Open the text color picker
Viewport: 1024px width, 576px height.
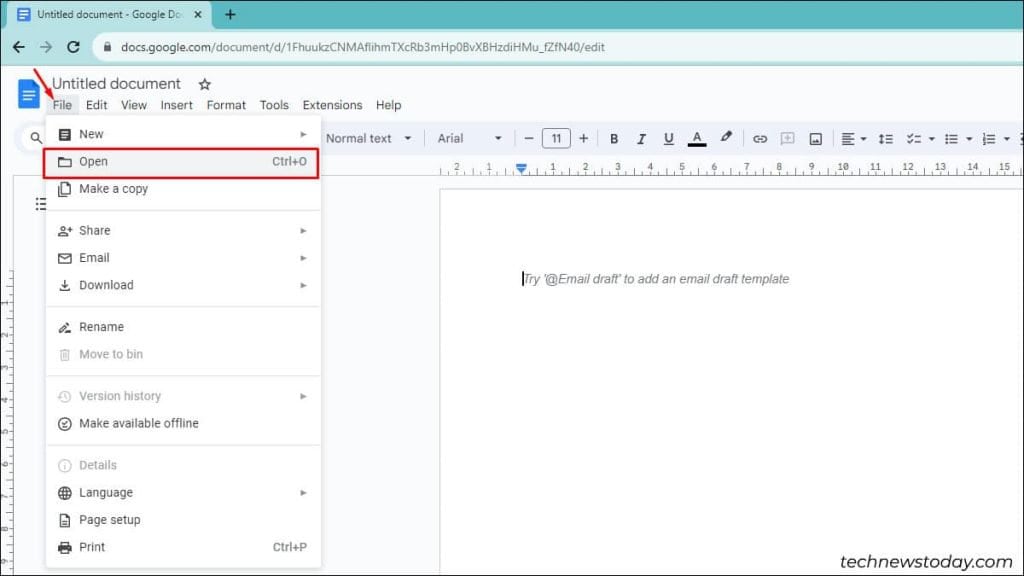click(697, 138)
